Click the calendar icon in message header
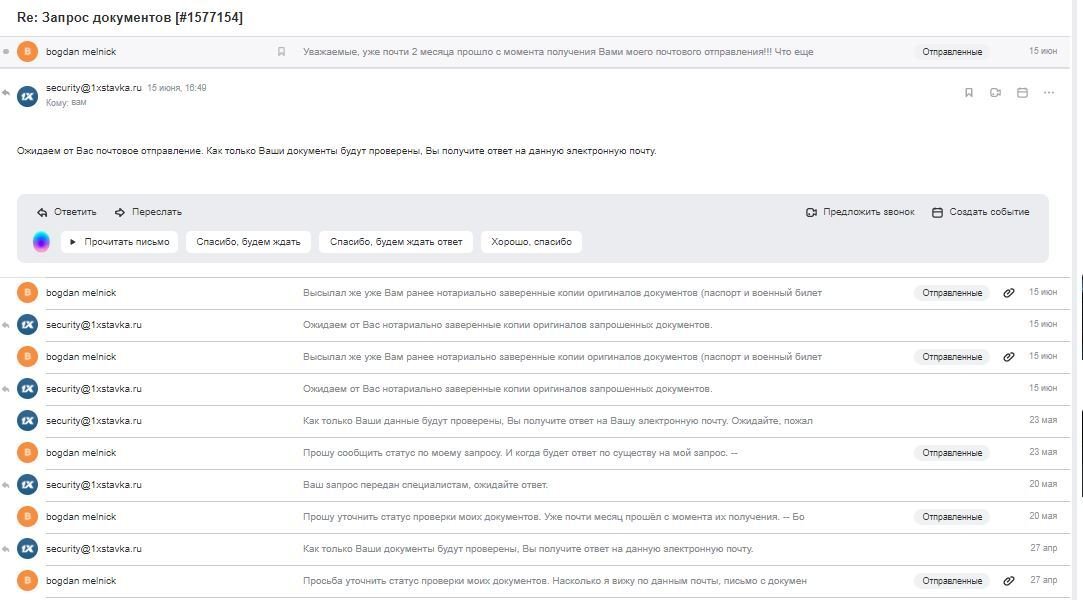This screenshot has height=600, width=1083. (1022, 93)
